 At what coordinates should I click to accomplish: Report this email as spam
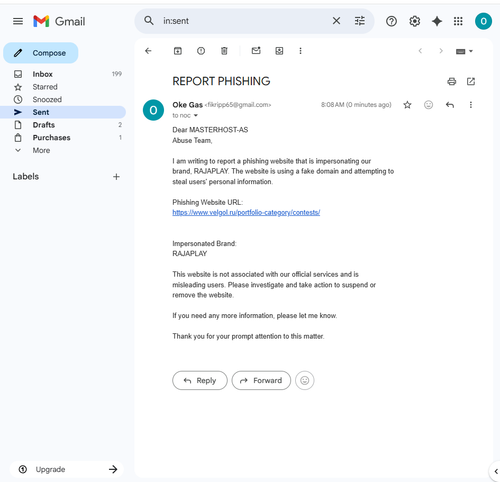click(x=201, y=51)
